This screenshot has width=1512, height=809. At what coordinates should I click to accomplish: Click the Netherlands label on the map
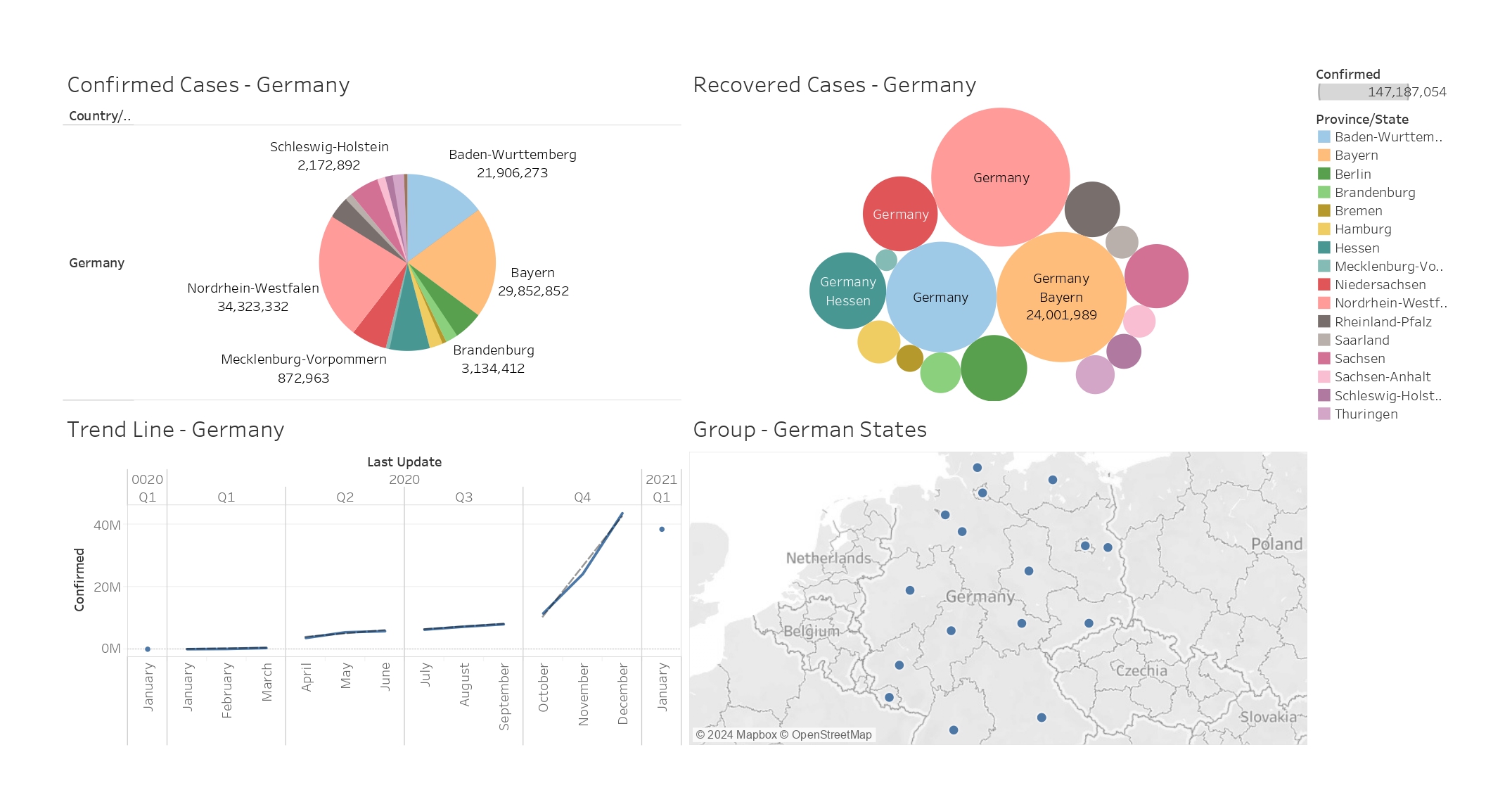coord(828,558)
